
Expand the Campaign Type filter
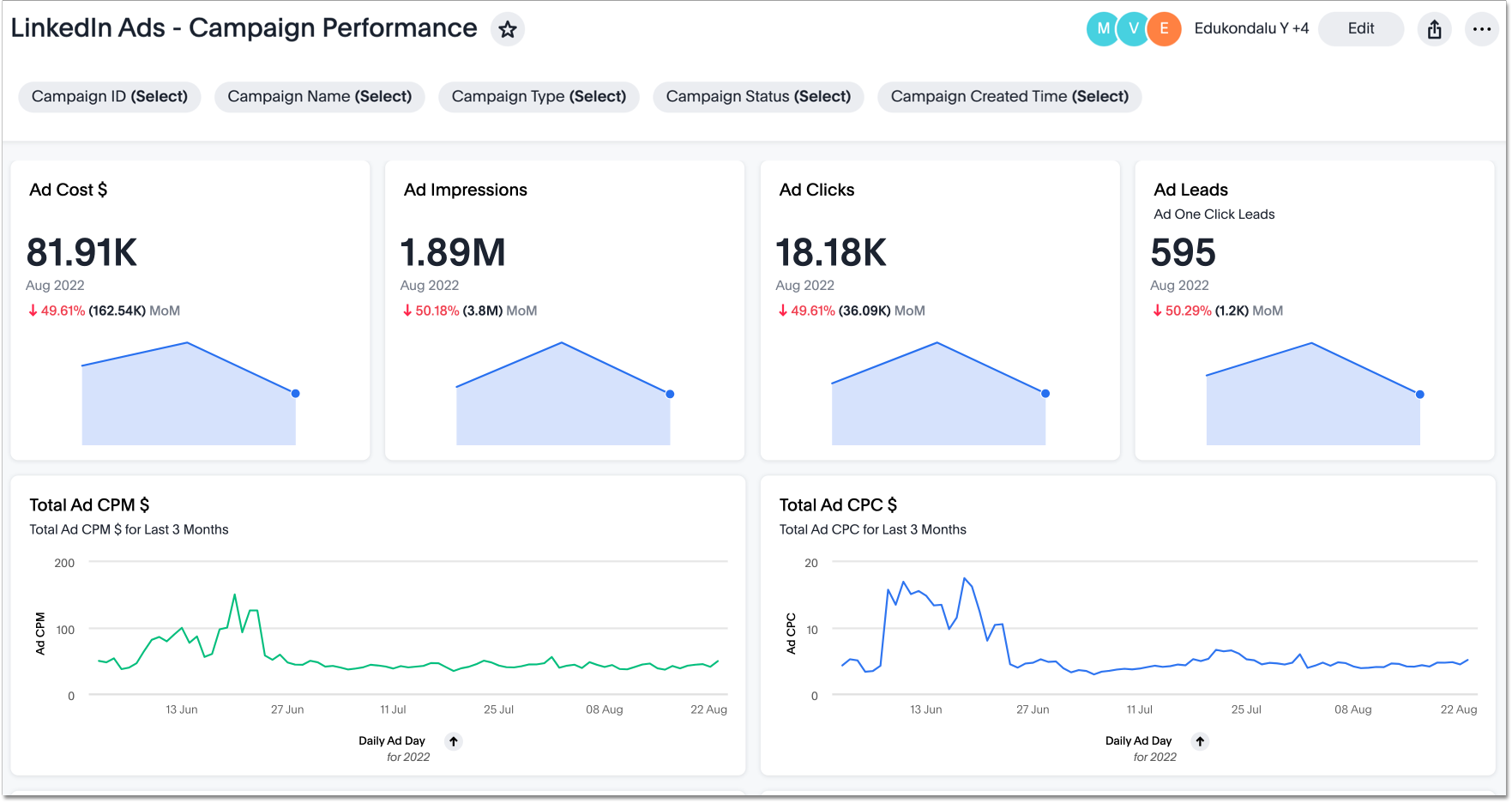(539, 97)
